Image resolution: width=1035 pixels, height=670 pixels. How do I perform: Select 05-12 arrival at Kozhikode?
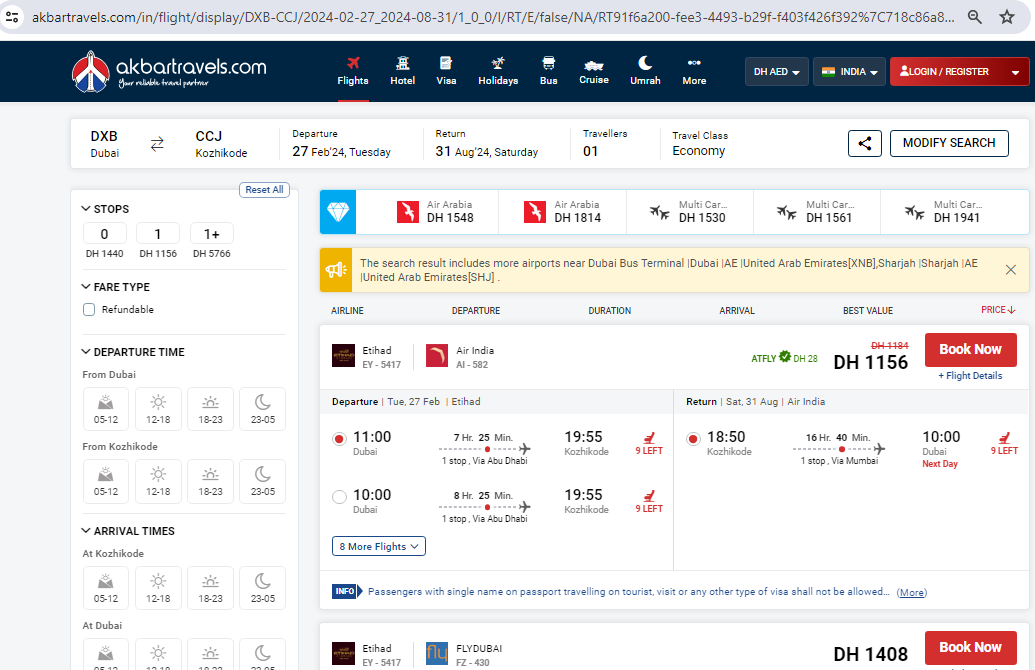tap(106, 588)
